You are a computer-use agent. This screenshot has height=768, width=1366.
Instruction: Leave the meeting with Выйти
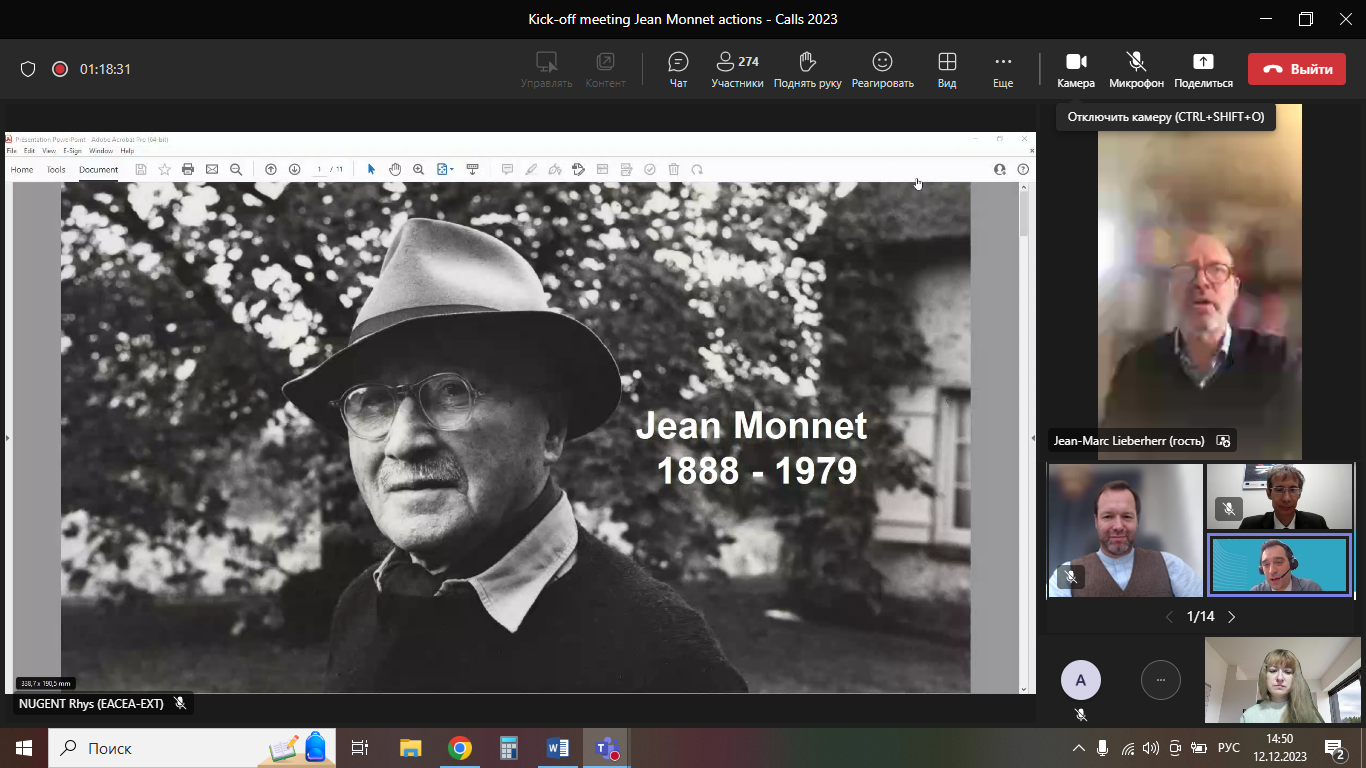click(x=1296, y=69)
